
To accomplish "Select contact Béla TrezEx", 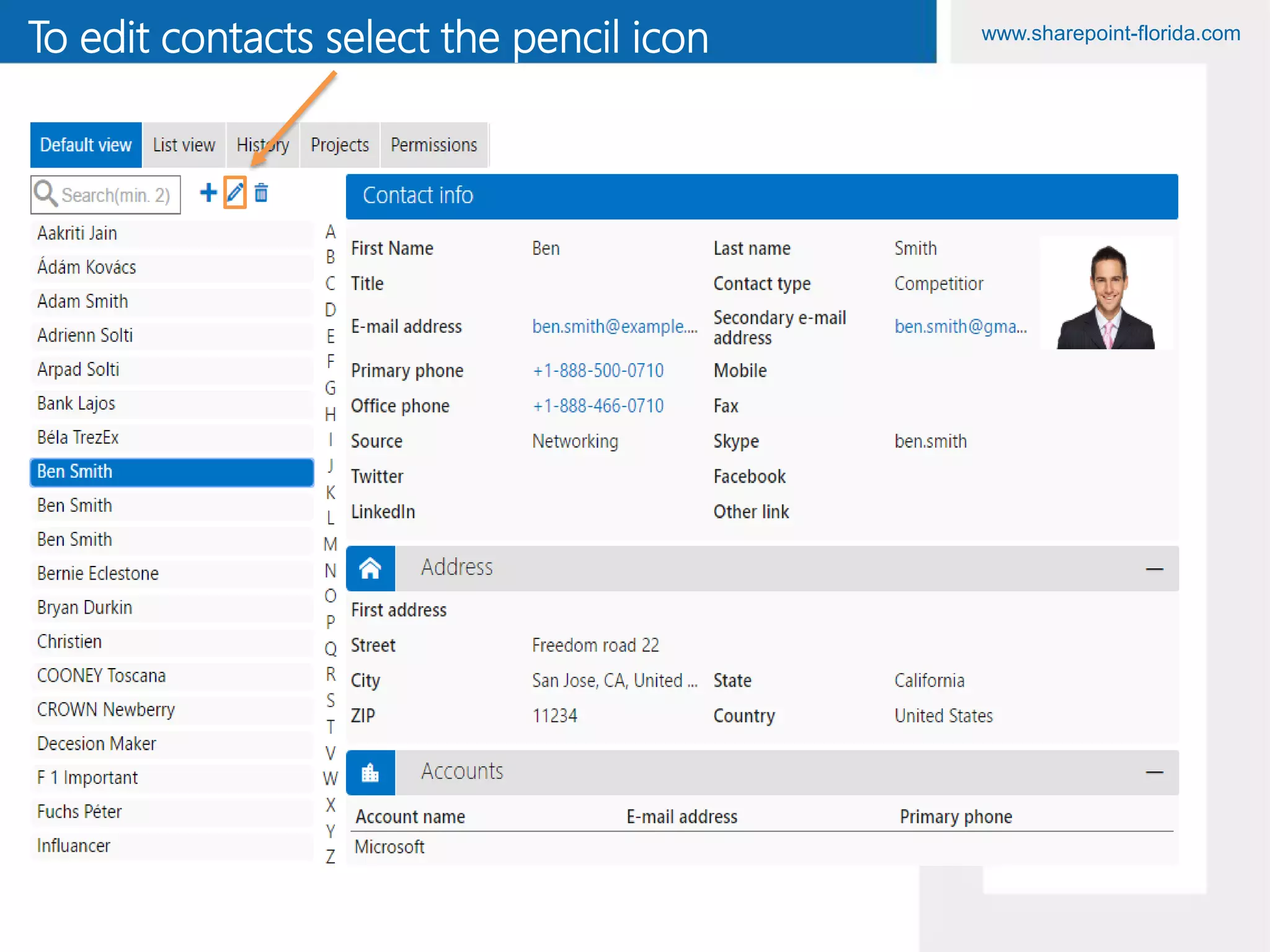I will (172, 438).
